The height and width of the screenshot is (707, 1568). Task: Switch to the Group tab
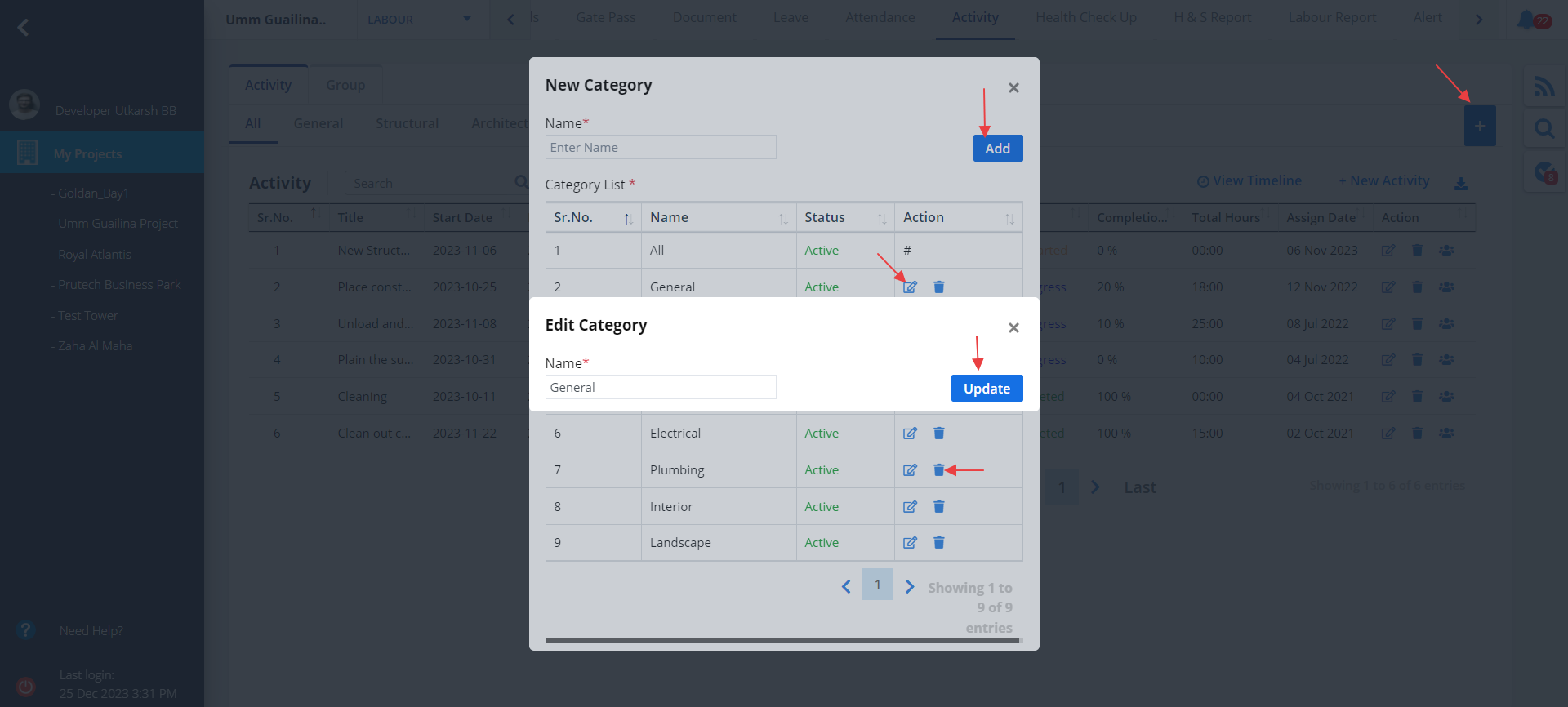[x=345, y=85]
